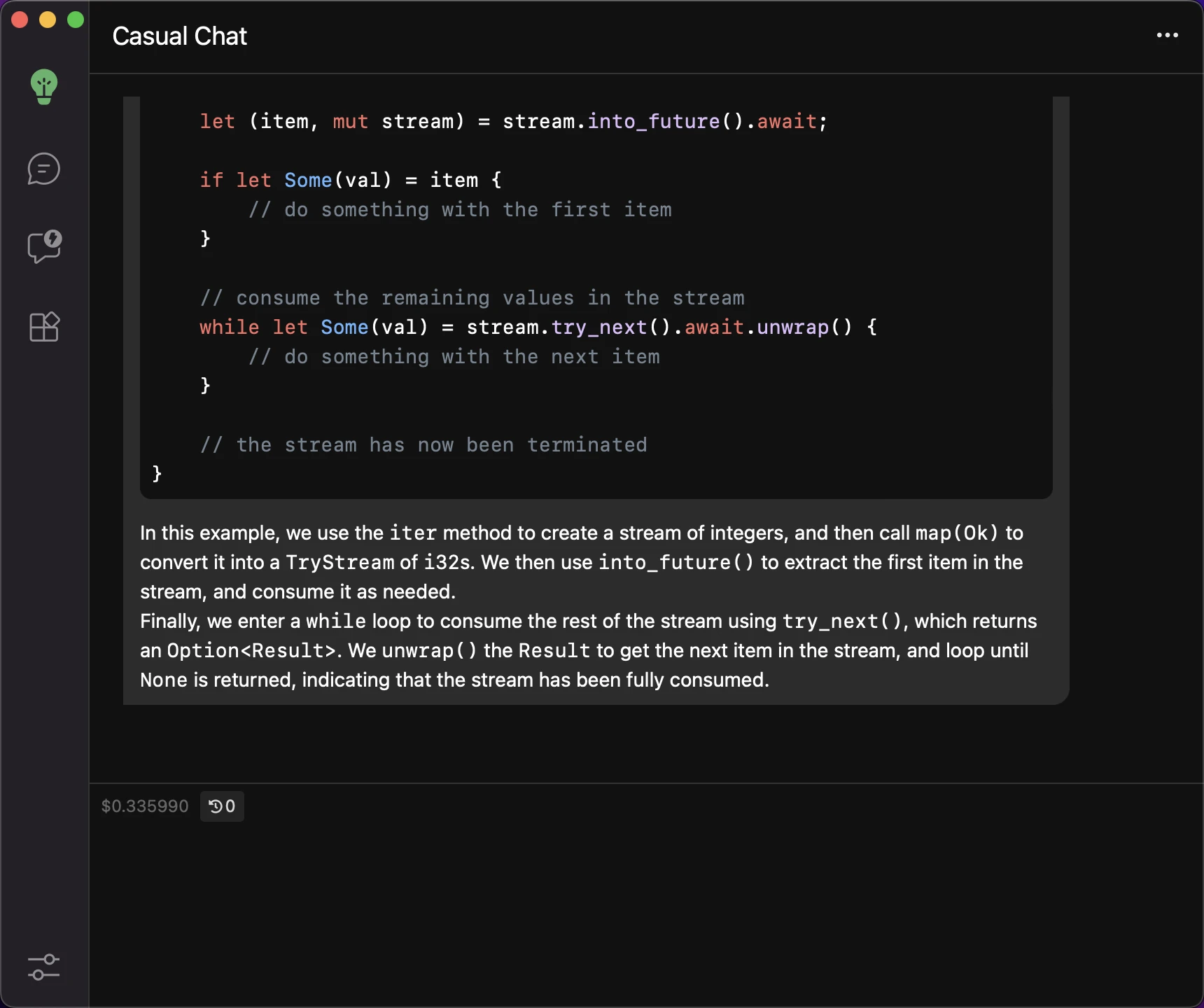Click the stream has now been terminated comment
Screen dimensions: 1204x1008
[x=423, y=444]
